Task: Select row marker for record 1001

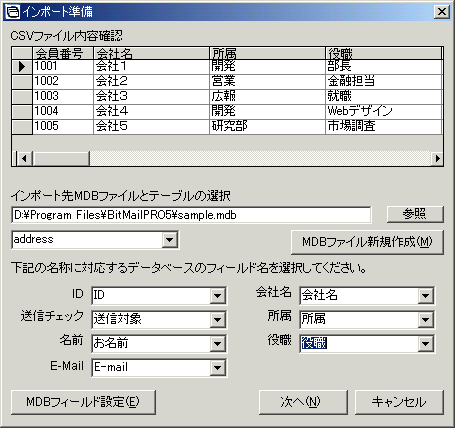Action: (x=22, y=66)
